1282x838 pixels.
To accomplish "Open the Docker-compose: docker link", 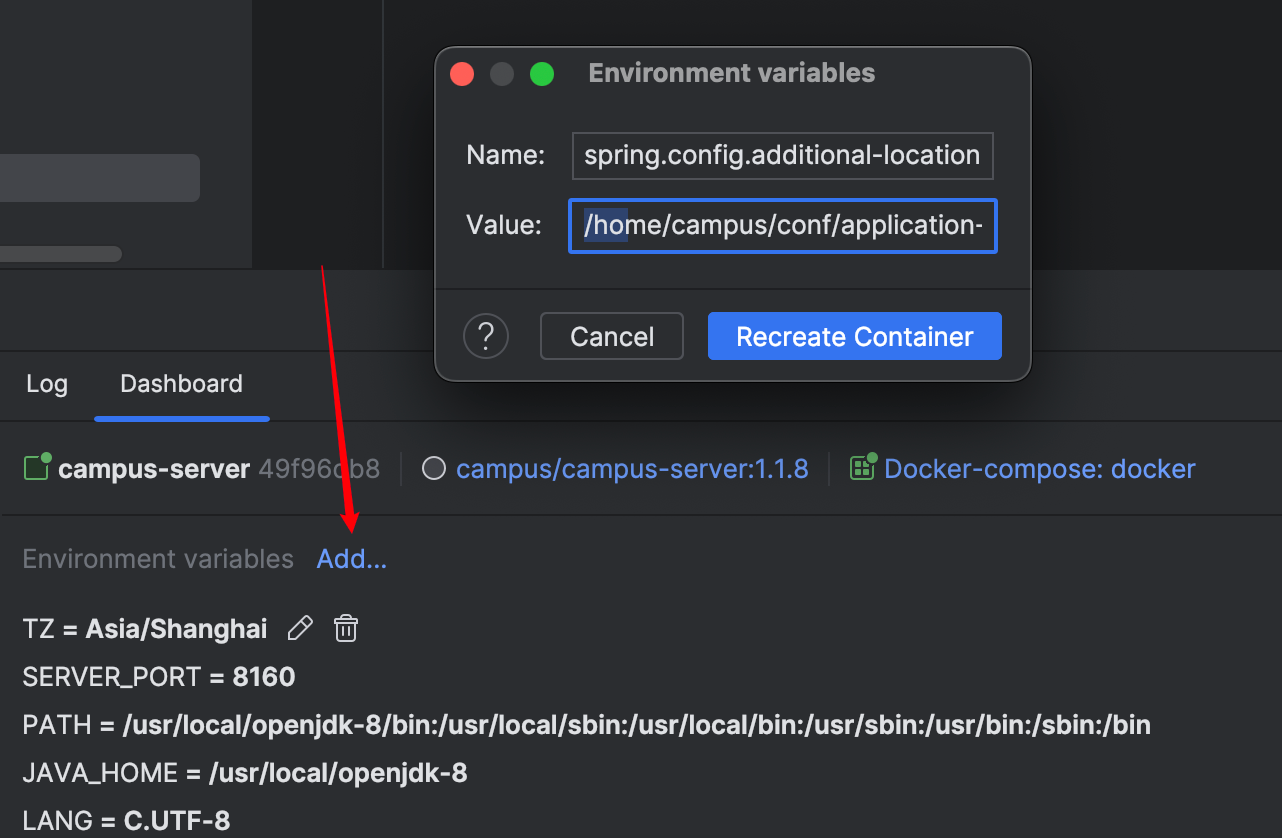I will (x=1040, y=469).
